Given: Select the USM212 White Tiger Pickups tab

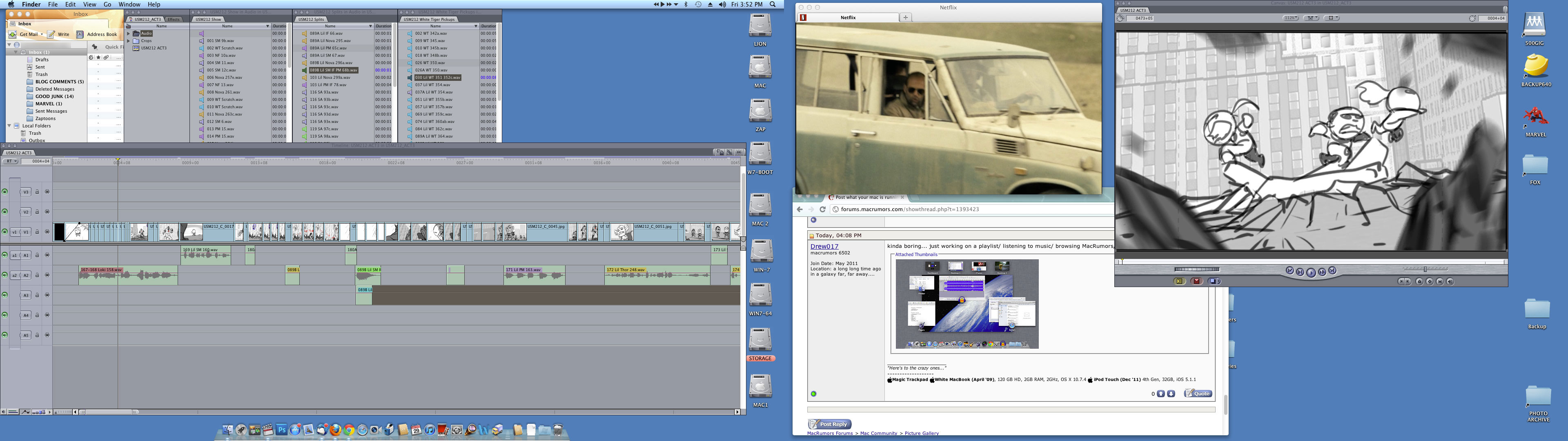Looking at the screenshot, I should [x=429, y=20].
